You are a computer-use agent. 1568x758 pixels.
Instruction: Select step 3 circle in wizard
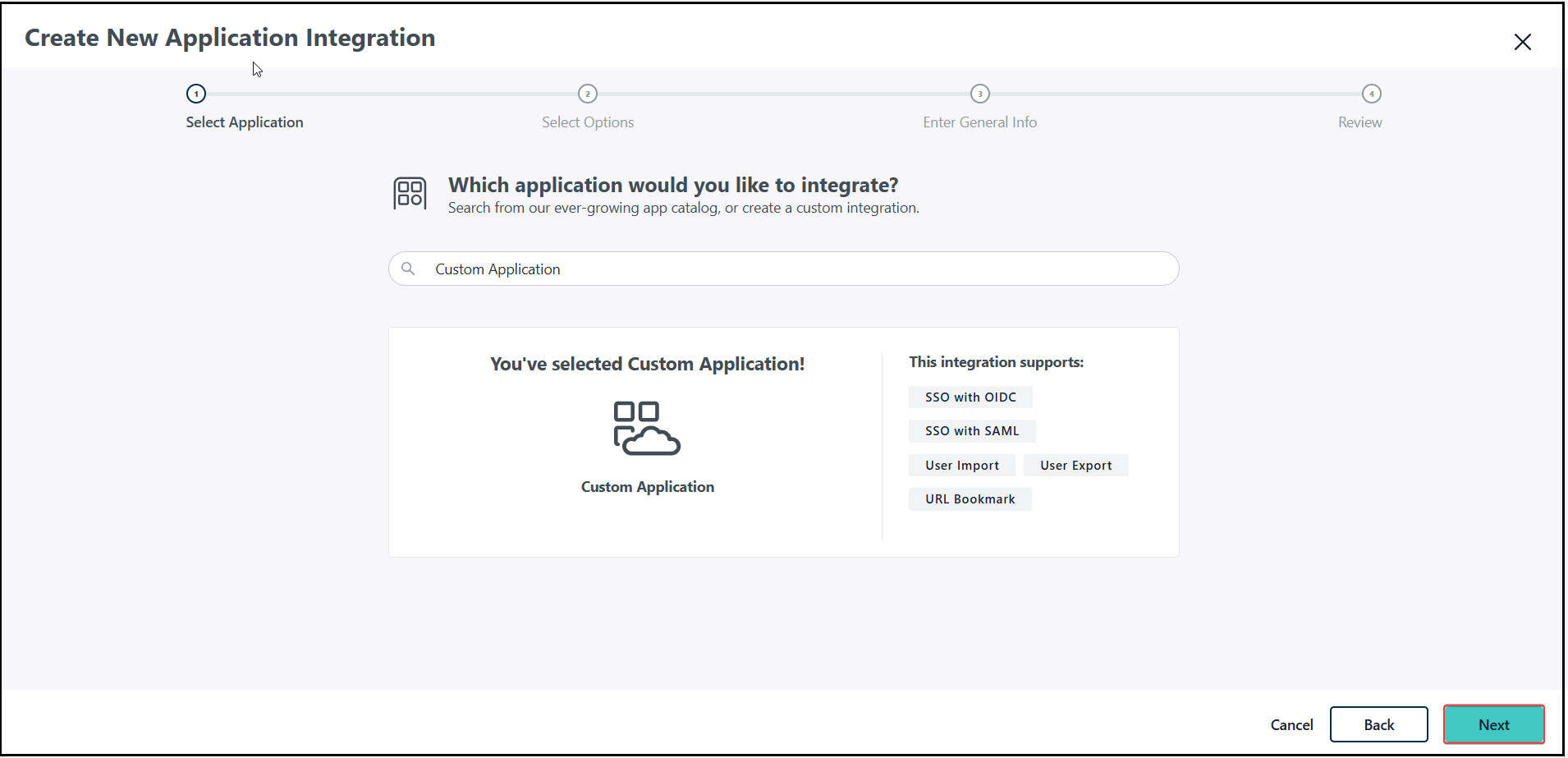pos(979,94)
